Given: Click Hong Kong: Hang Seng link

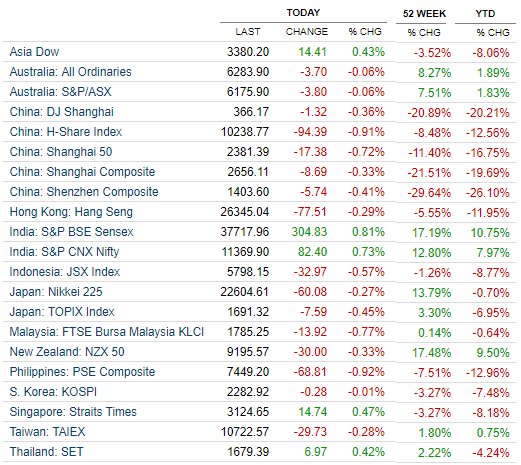Looking at the screenshot, I should [x=71, y=212].
